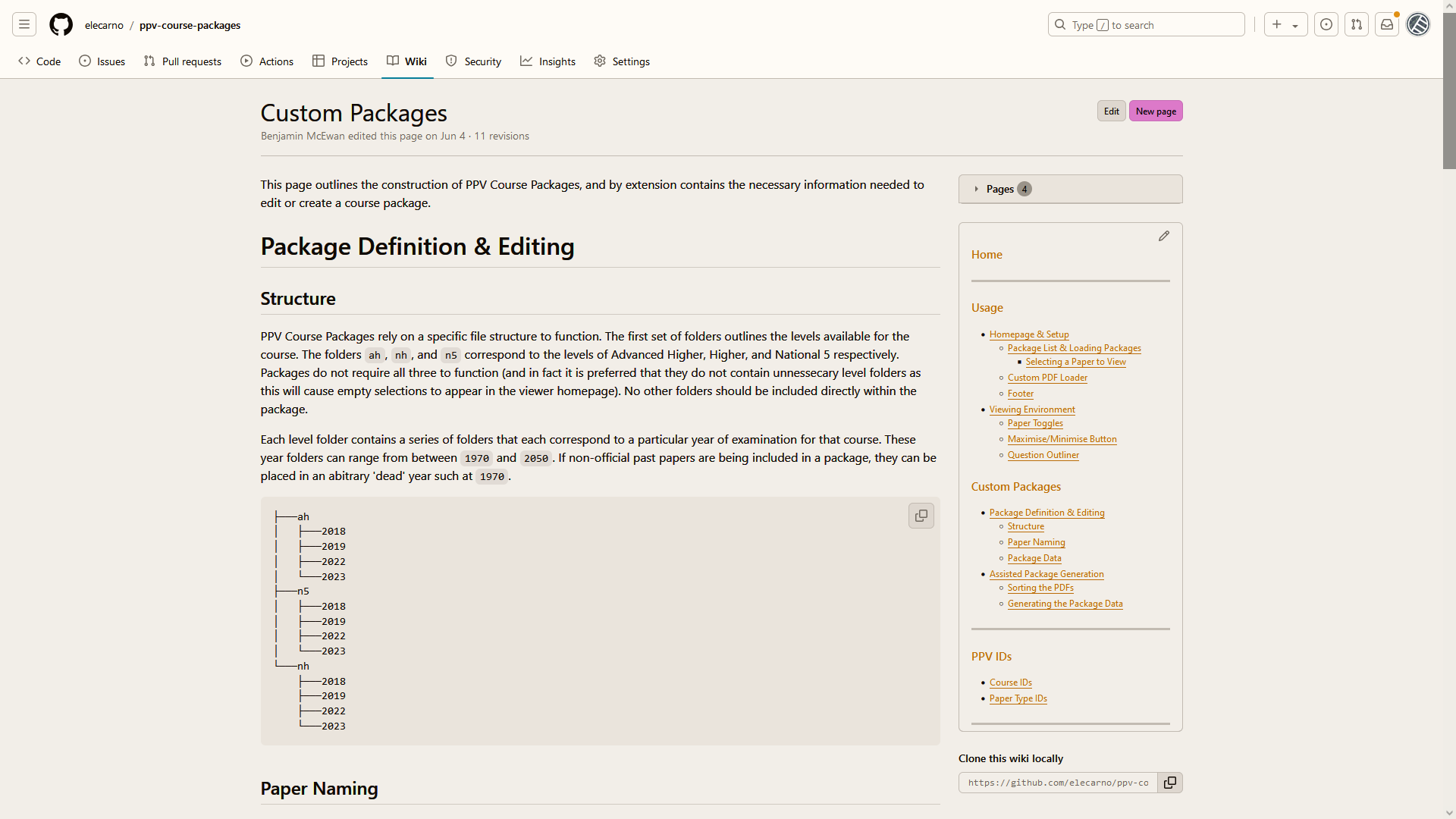Open the Home sidebar link
Image resolution: width=1456 pixels, height=819 pixels.
click(987, 255)
